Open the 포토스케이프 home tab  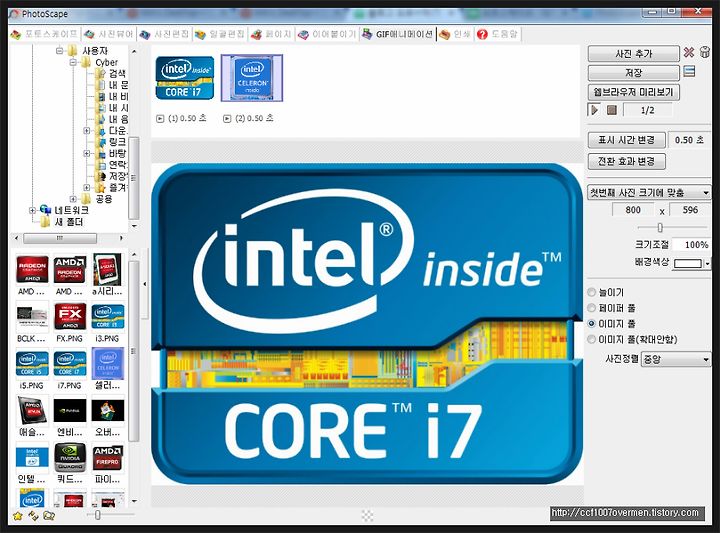[x=45, y=34]
